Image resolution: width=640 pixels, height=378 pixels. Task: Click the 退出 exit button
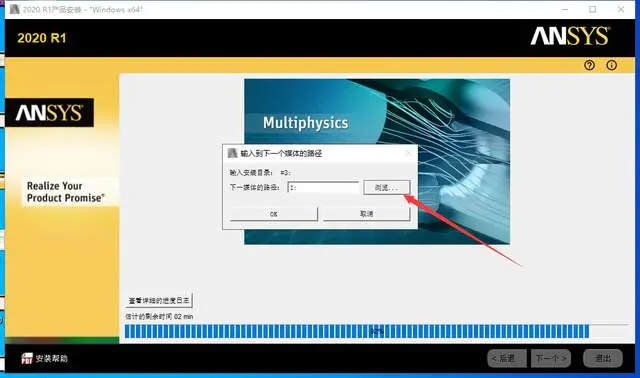603,358
